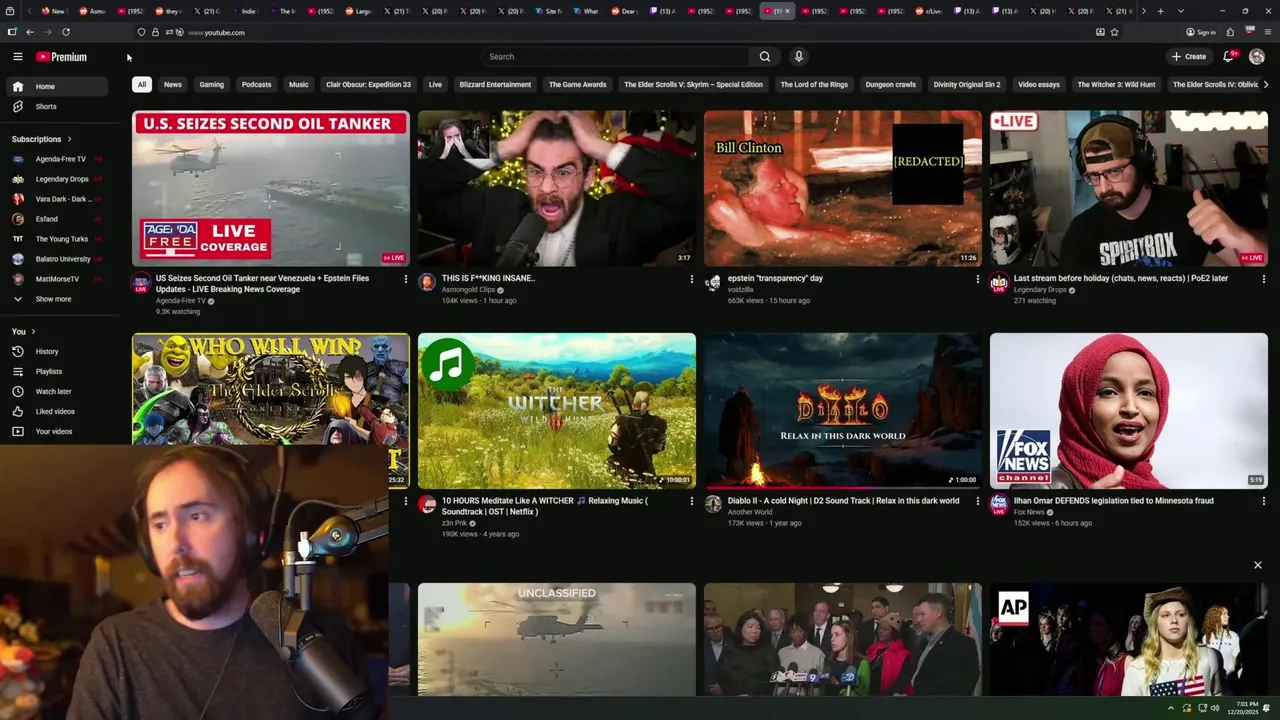1280x720 pixels.
Task: Open the browser application menu
Action: pyautogui.click(x=1267, y=32)
